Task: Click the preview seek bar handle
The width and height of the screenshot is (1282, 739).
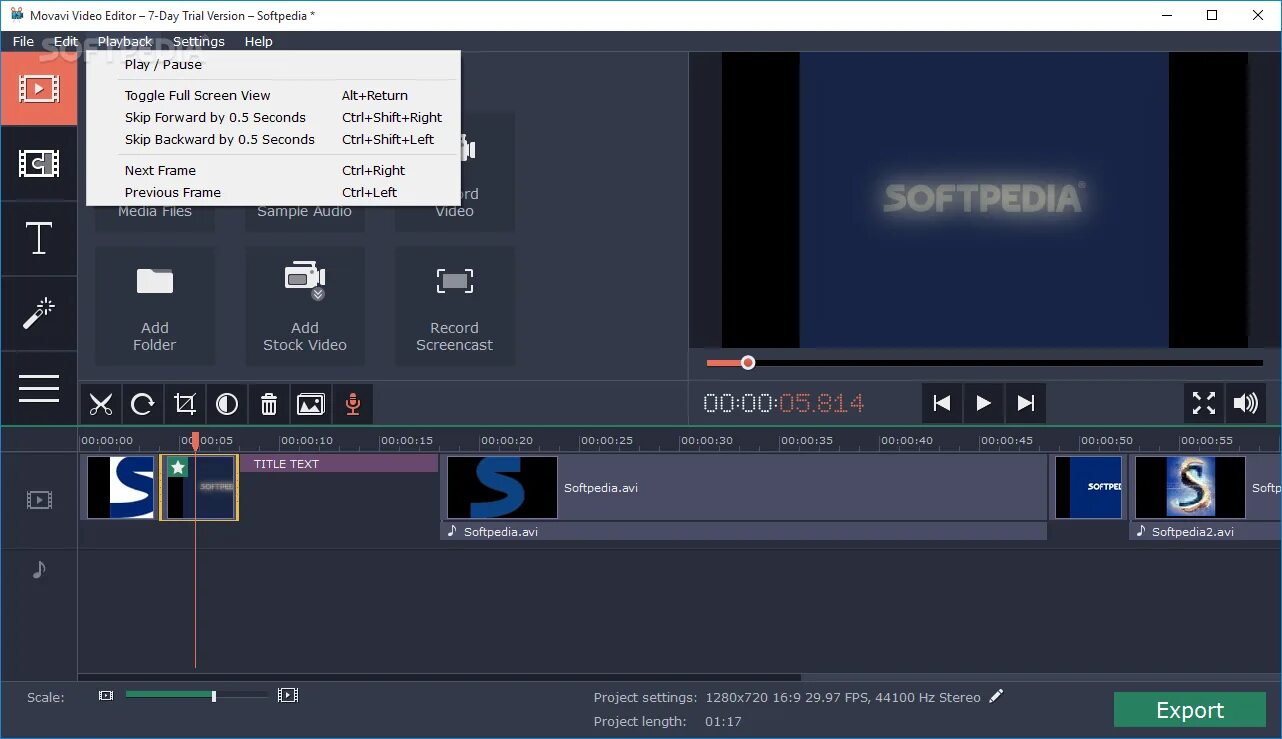Action: 748,363
